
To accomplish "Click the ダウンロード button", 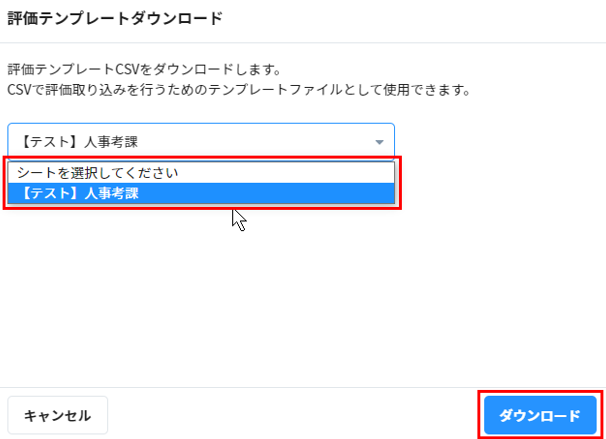I will coord(540,415).
